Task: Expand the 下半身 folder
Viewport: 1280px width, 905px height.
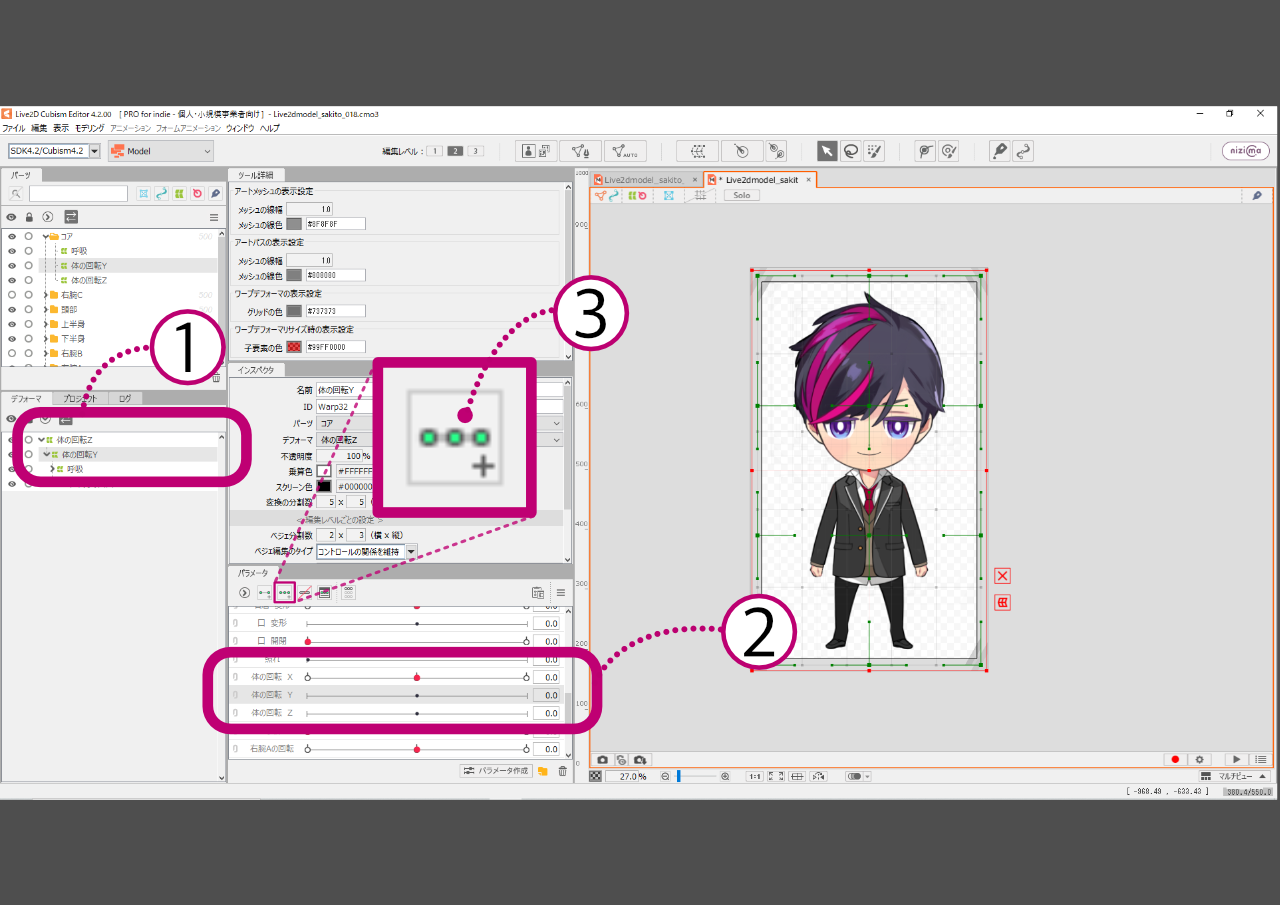Action: 46,339
